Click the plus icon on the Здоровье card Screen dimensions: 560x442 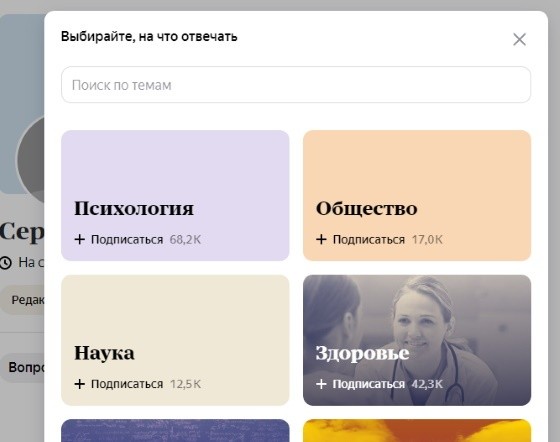coord(321,384)
